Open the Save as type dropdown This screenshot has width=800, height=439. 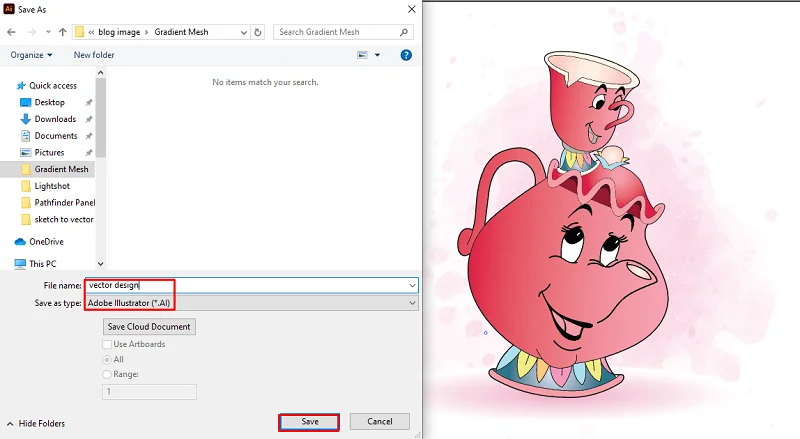[x=251, y=303]
